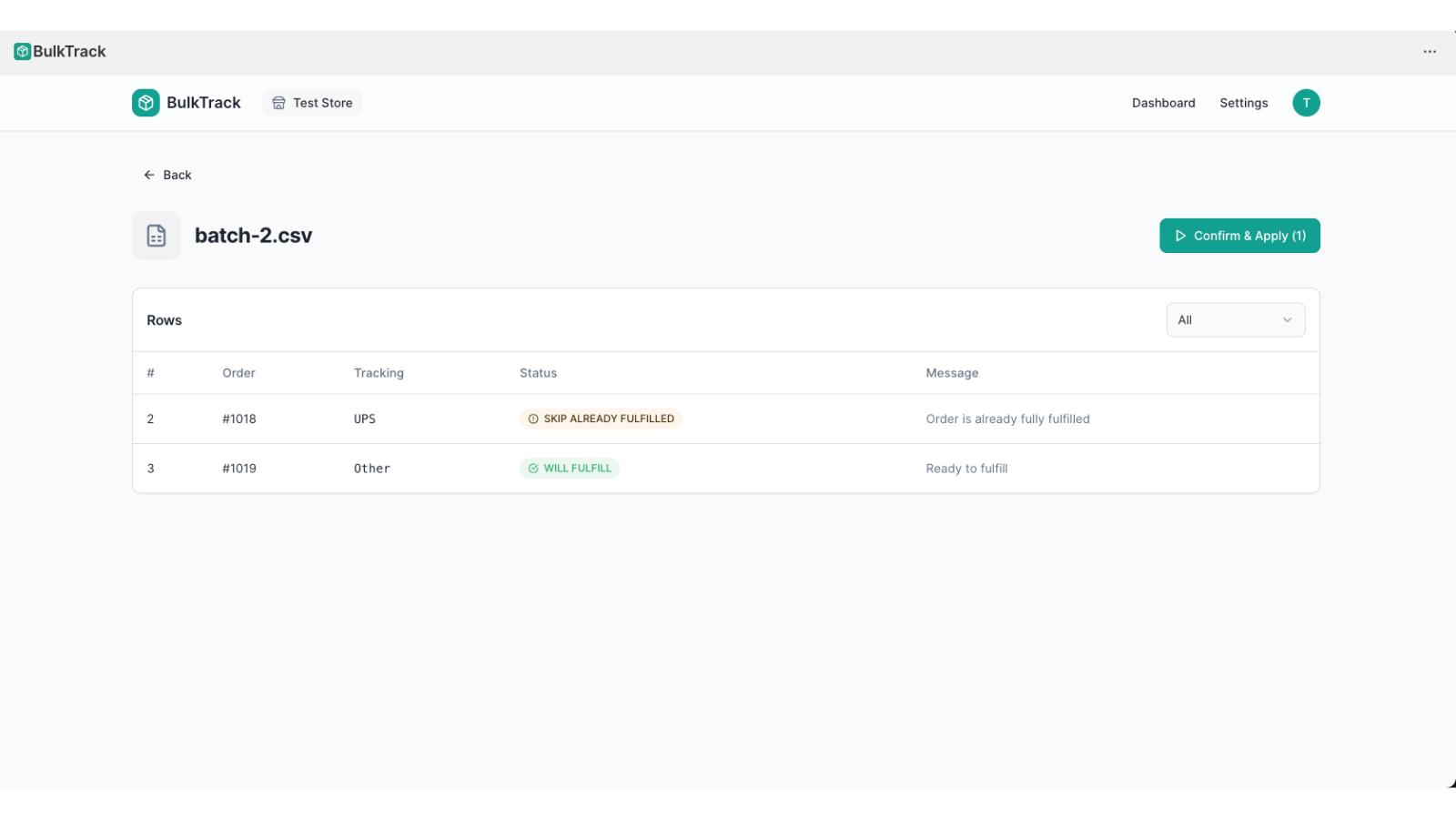1456x819 pixels.
Task: Click the Back link to return
Action: point(167,174)
